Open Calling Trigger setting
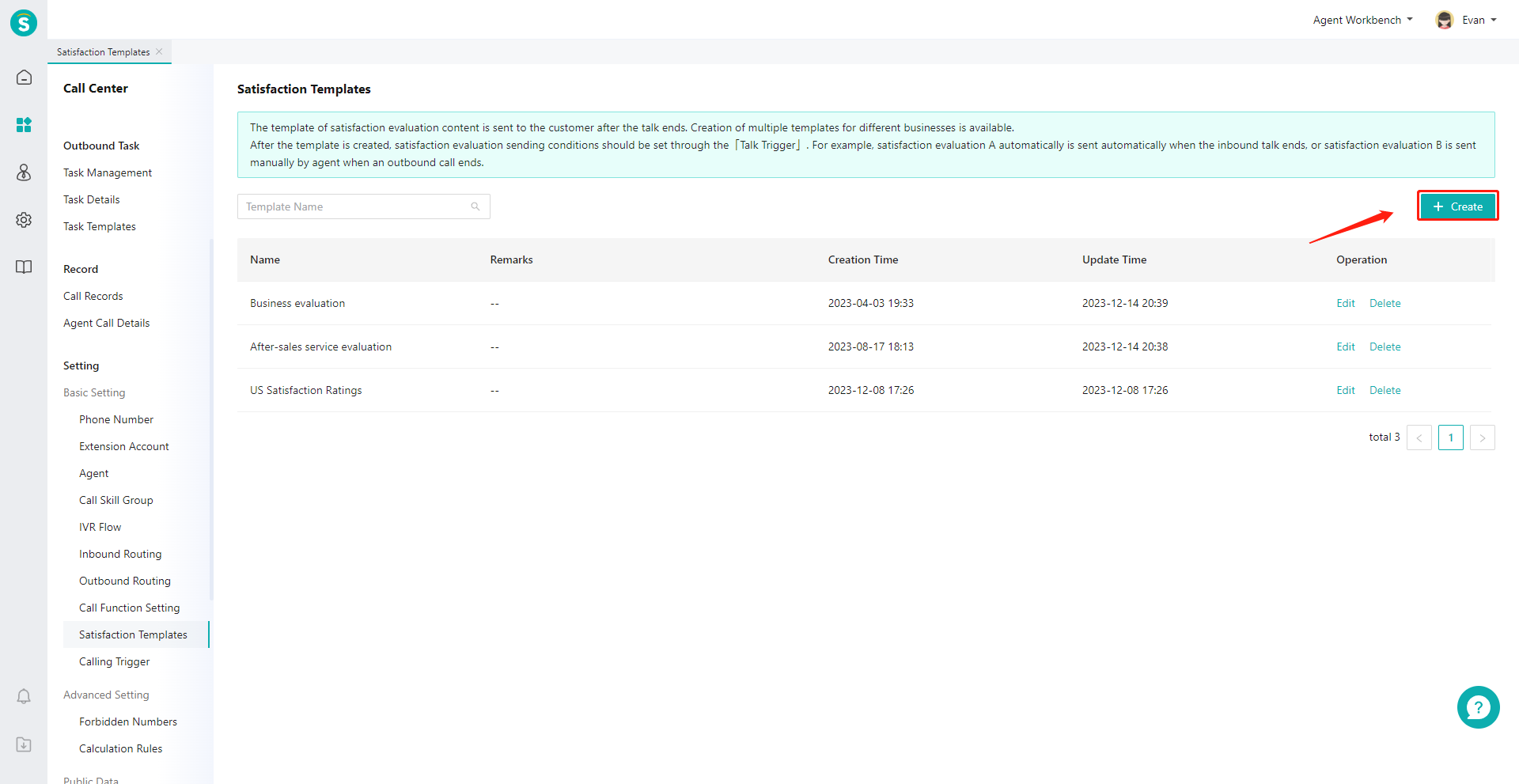Image resolution: width=1519 pixels, height=784 pixels. point(115,661)
